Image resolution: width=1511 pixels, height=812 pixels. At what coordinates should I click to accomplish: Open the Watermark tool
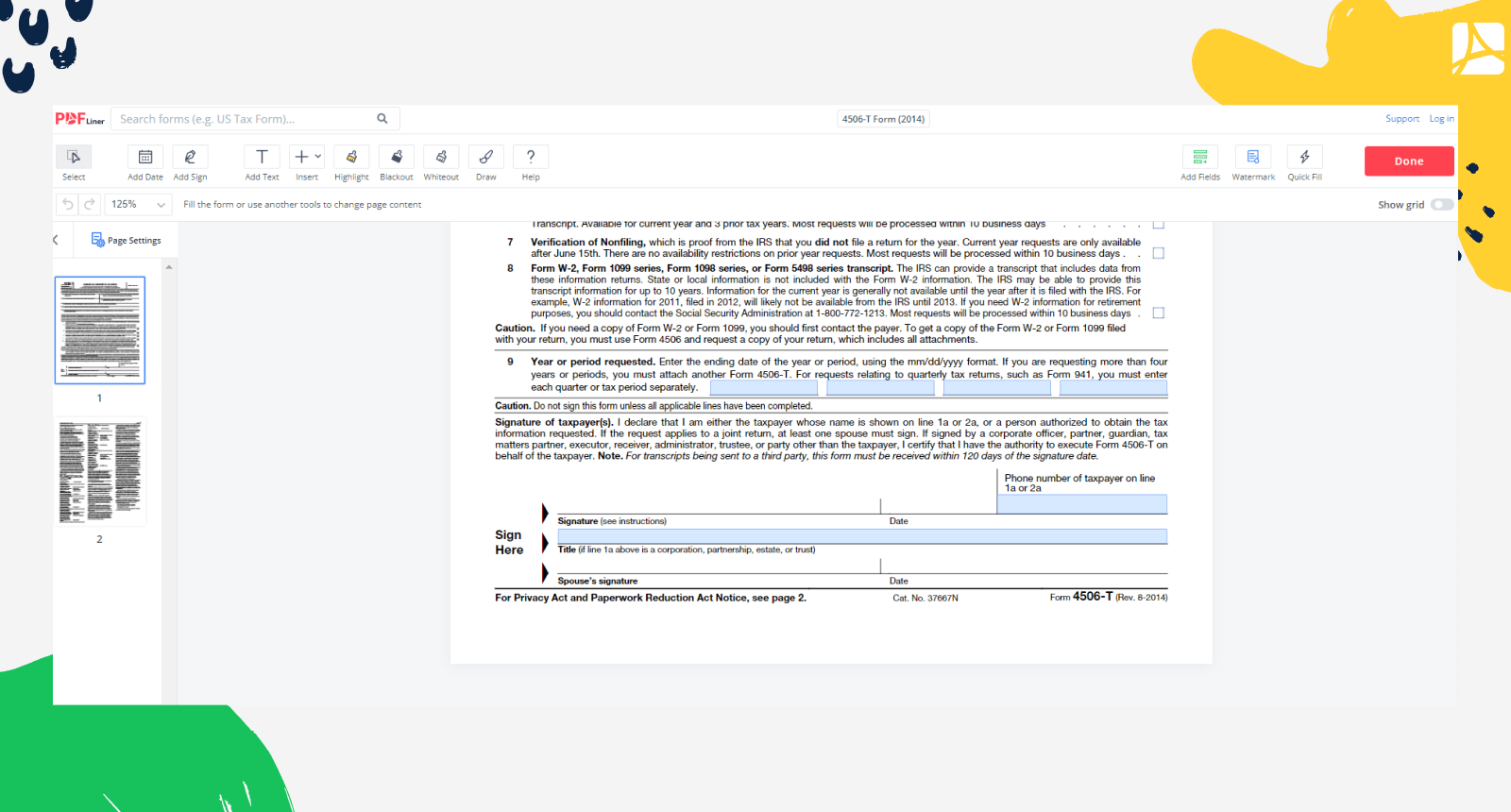(x=1253, y=162)
